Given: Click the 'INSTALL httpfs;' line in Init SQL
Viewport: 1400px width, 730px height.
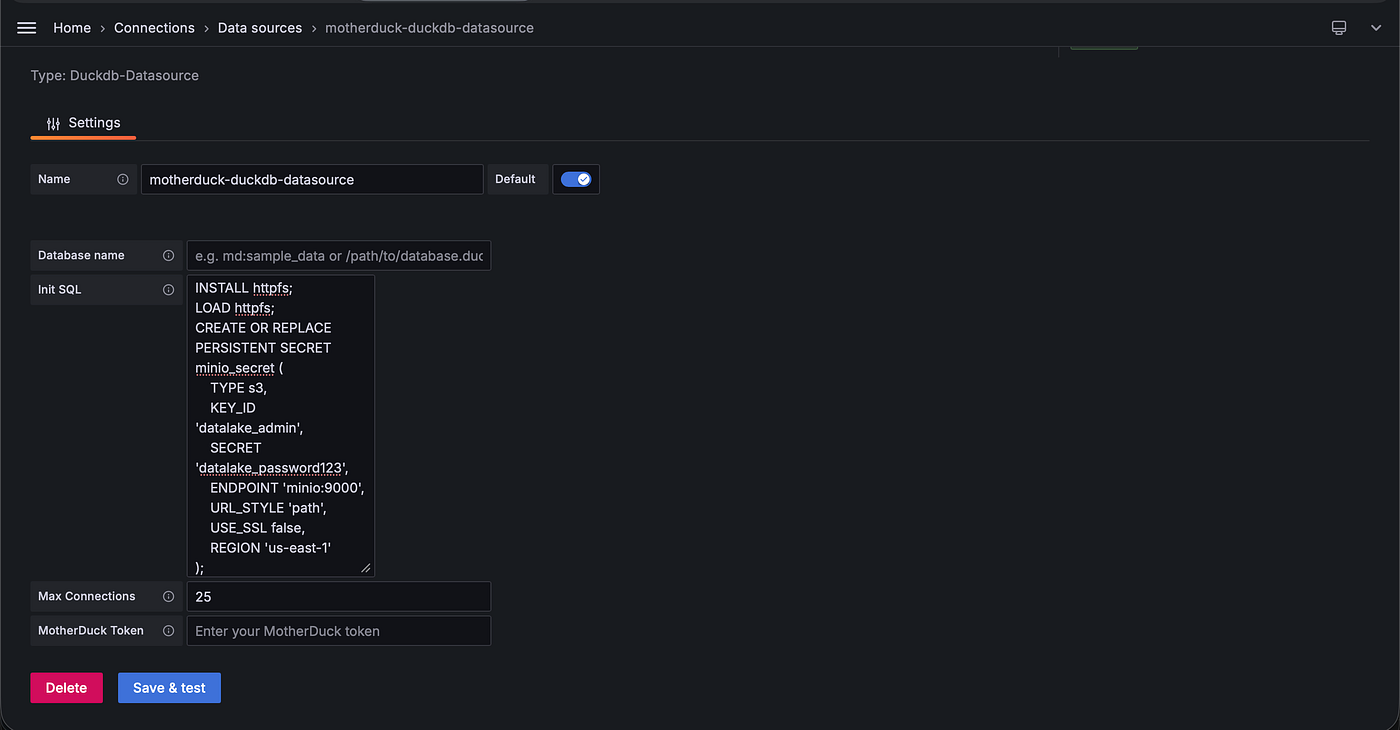Looking at the screenshot, I should pyautogui.click(x=244, y=288).
